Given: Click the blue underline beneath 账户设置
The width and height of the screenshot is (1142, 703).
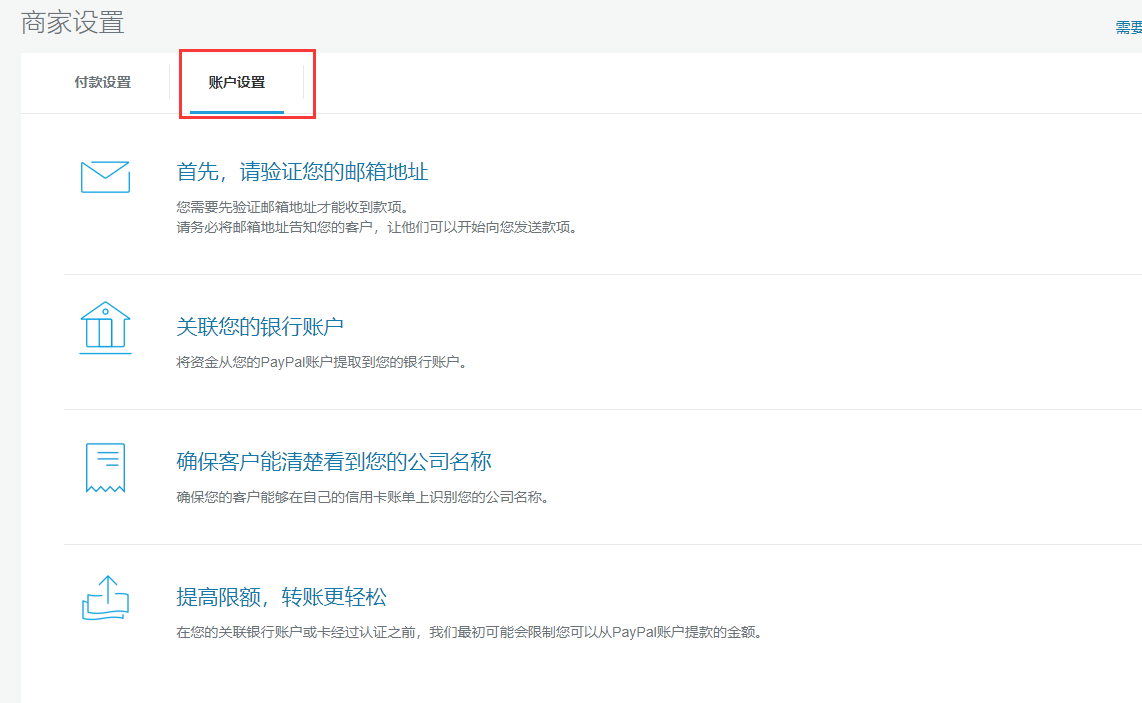Looking at the screenshot, I should [x=237, y=111].
